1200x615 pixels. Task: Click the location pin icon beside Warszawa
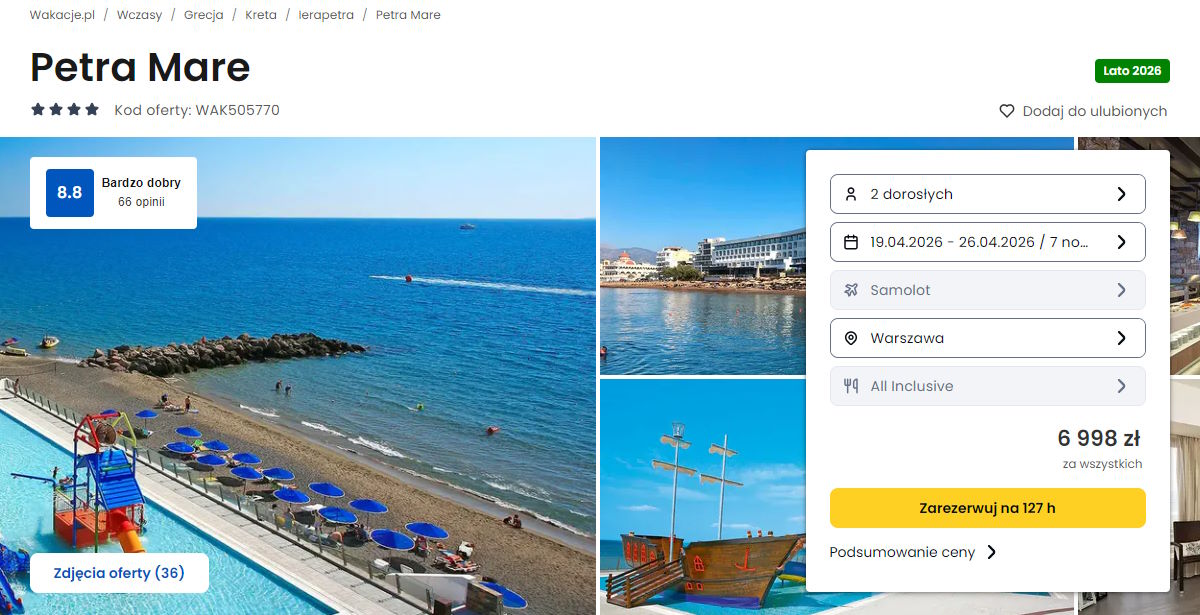pos(851,338)
